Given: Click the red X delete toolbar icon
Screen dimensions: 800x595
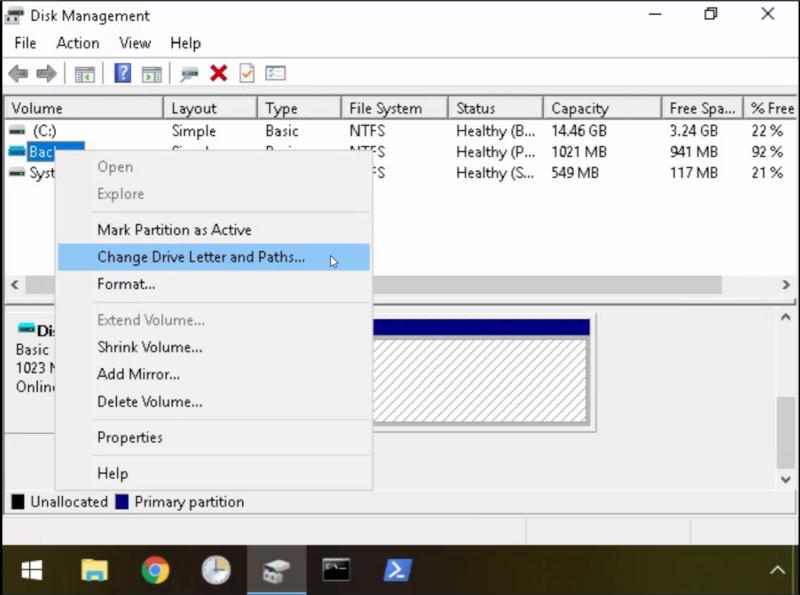Looking at the screenshot, I should tap(219, 74).
